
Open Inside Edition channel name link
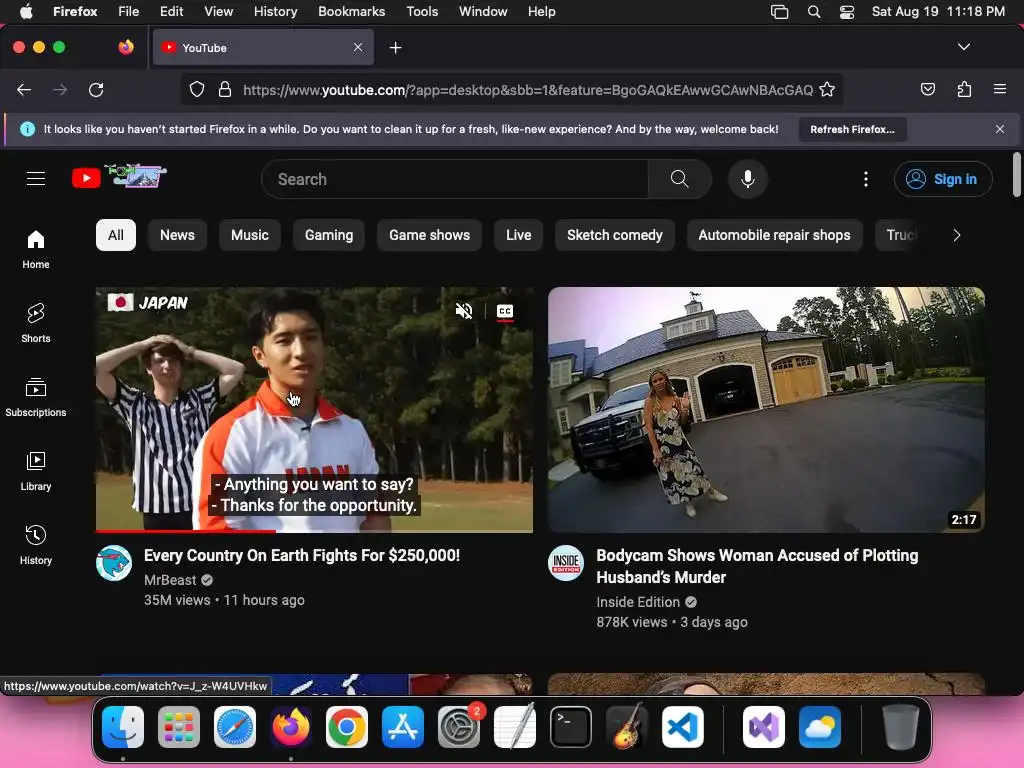click(x=637, y=602)
